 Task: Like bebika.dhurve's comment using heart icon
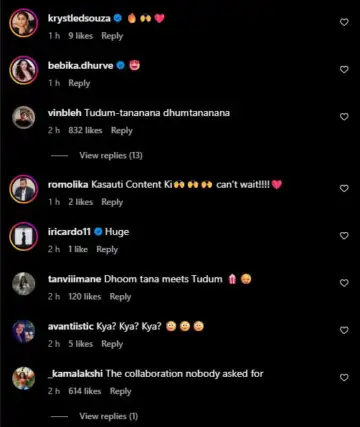pos(344,70)
